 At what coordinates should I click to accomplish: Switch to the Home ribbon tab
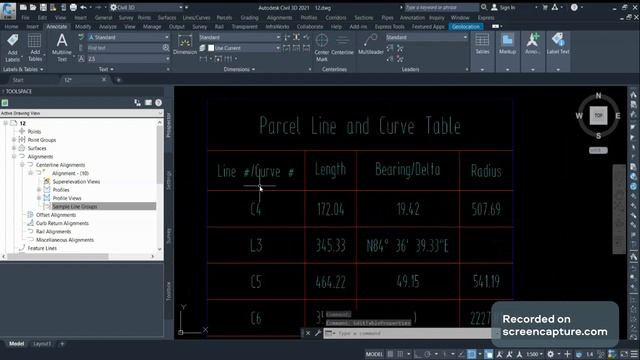11,27
